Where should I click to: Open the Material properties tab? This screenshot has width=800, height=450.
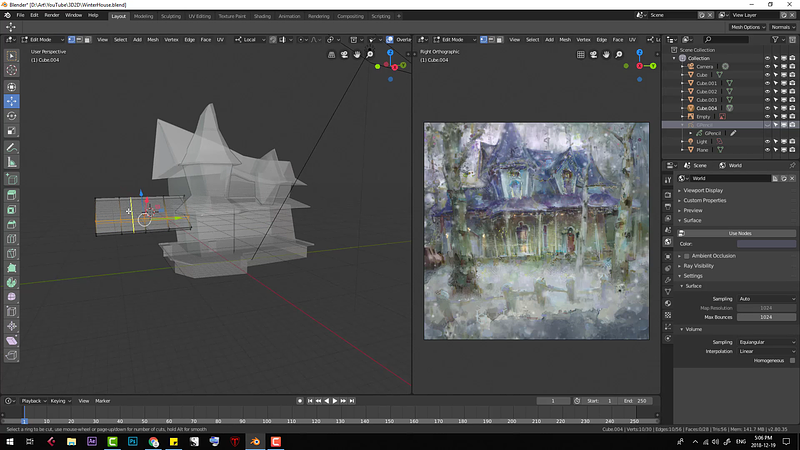(668, 304)
